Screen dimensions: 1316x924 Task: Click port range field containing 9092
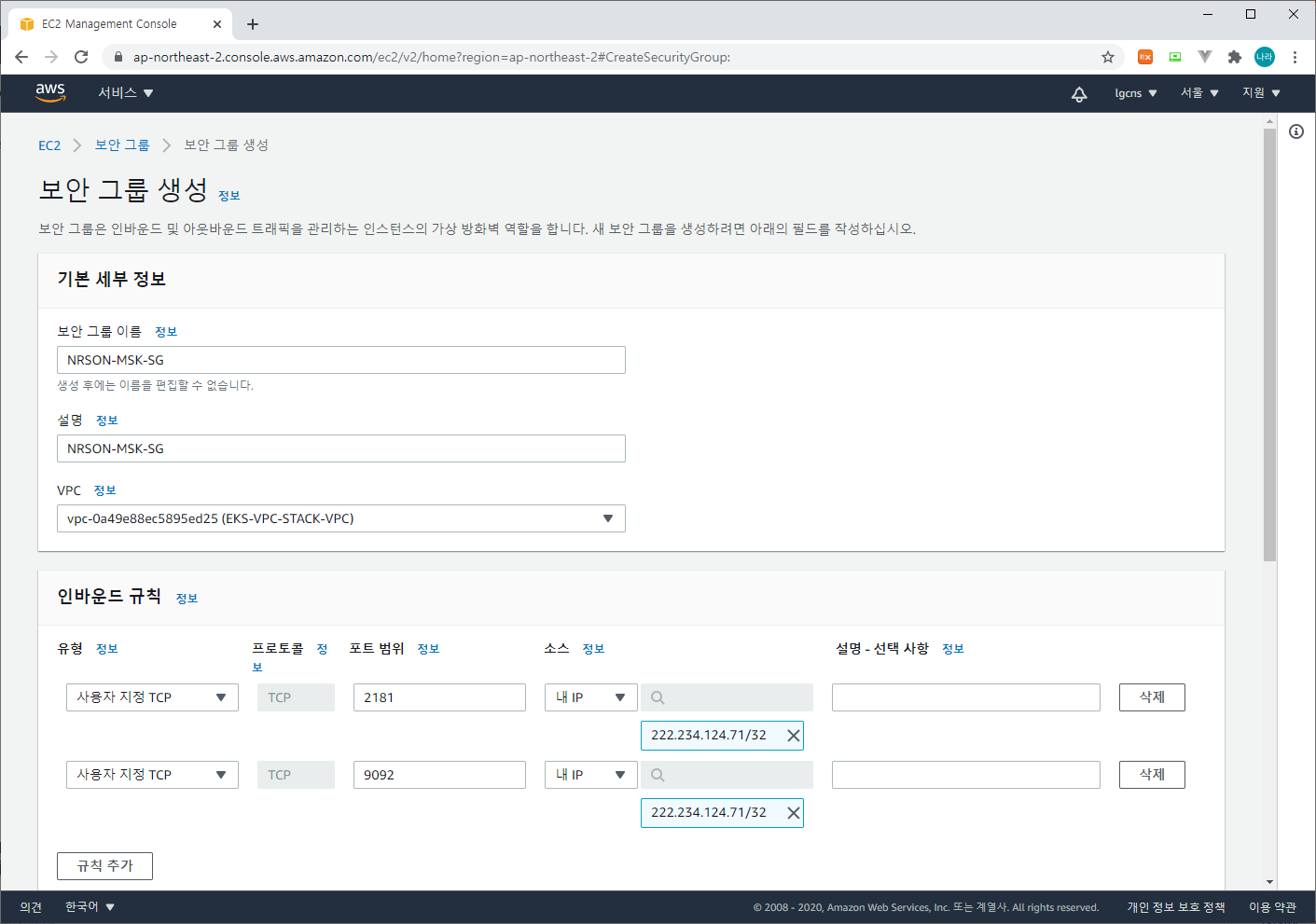439,775
